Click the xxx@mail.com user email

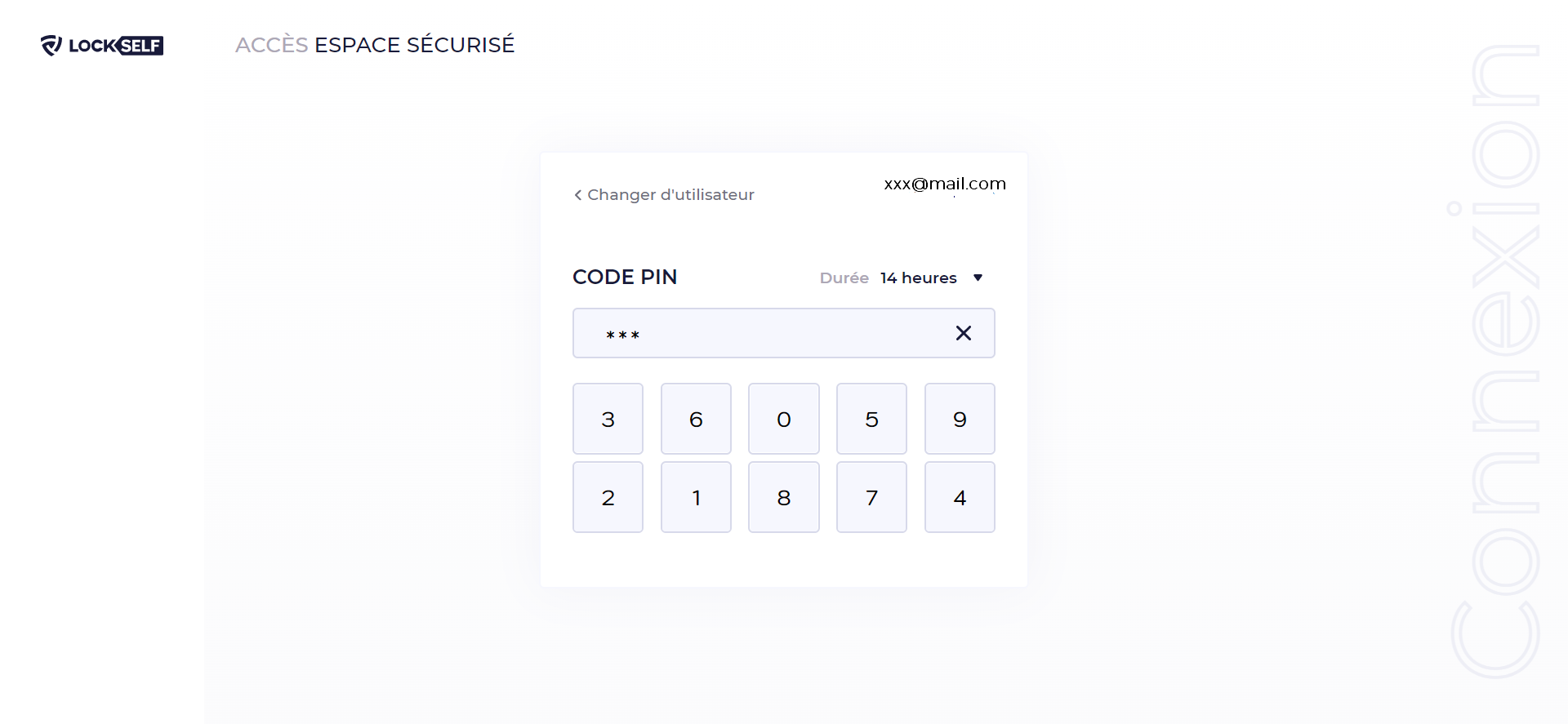[945, 184]
